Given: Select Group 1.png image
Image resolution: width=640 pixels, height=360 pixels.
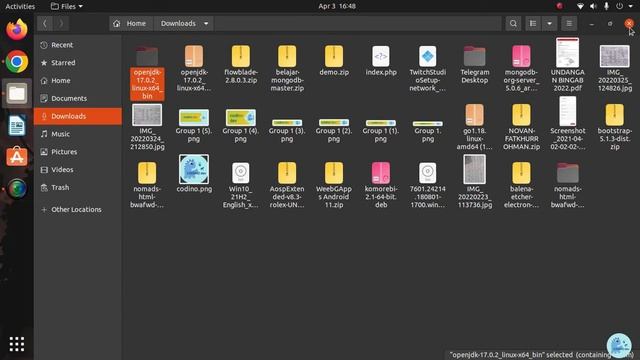Looking at the screenshot, I should (428, 131).
